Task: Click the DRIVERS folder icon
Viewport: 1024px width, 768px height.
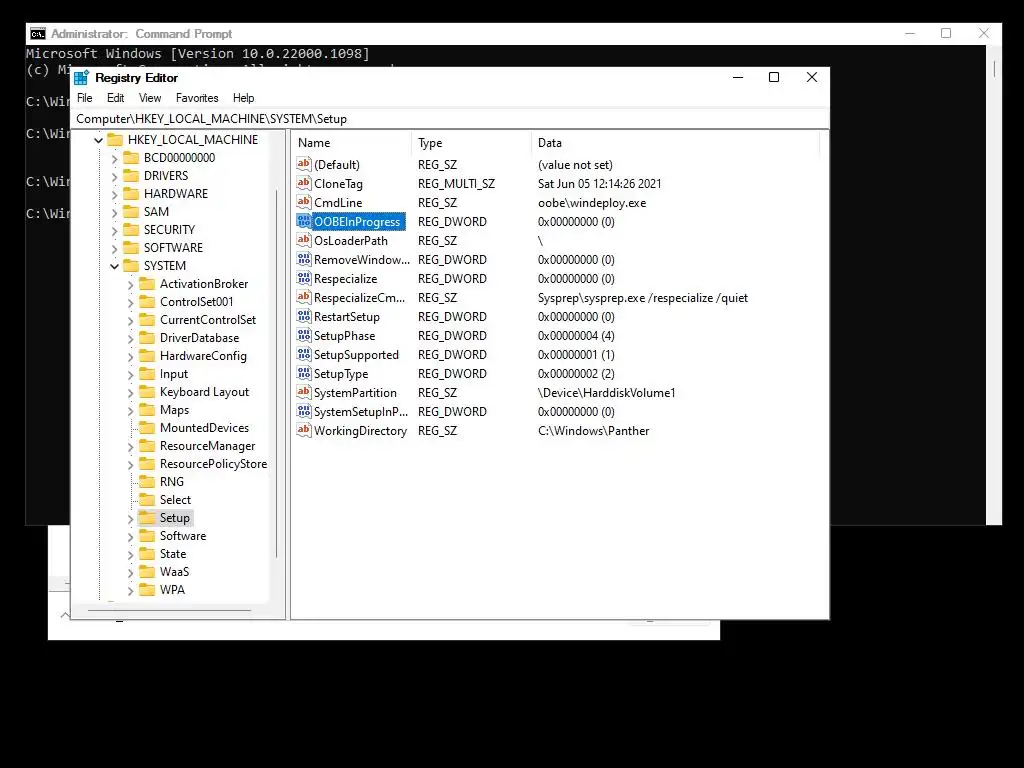Action: click(x=131, y=176)
